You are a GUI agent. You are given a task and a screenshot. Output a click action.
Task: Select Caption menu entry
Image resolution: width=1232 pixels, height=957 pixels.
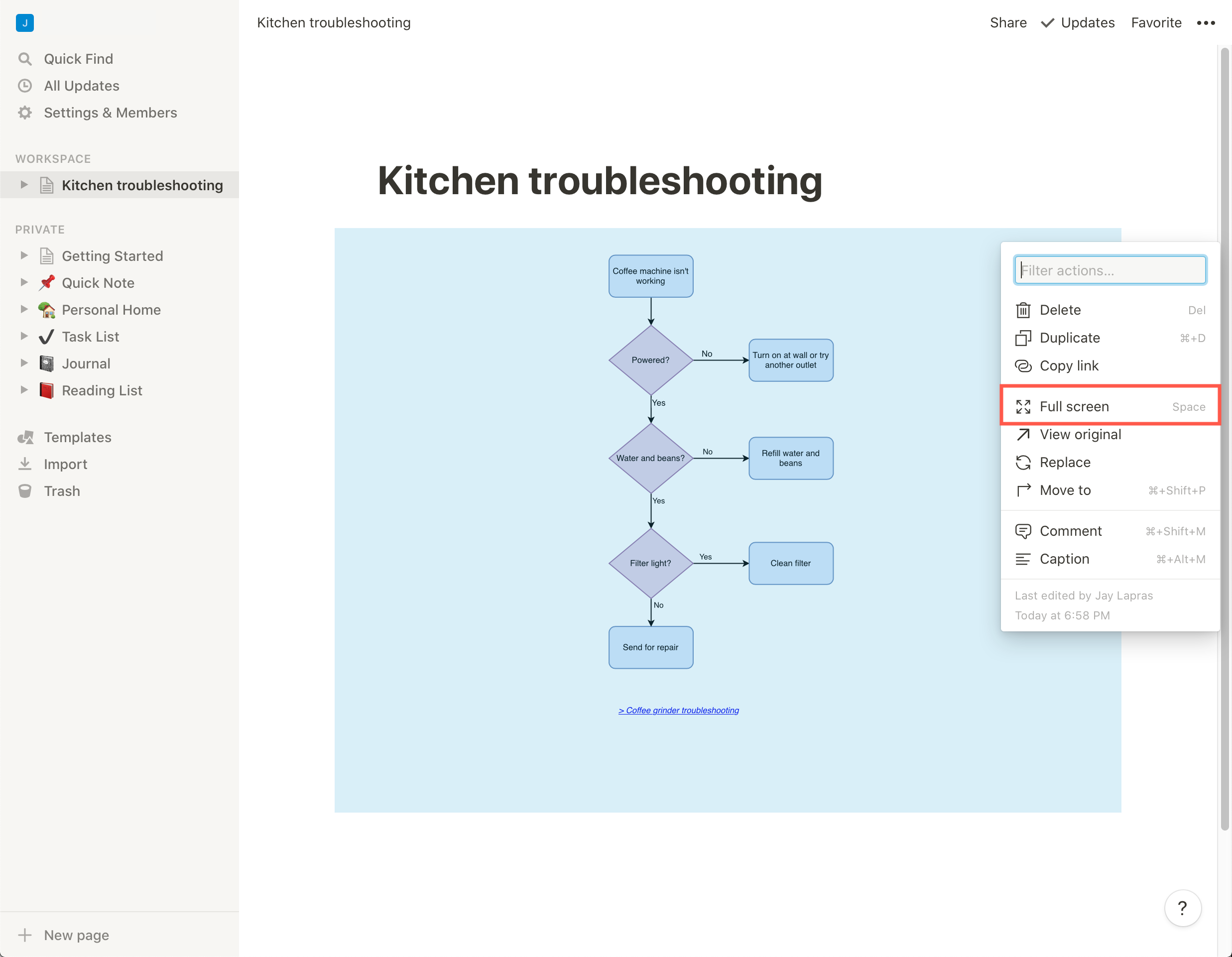1064,559
